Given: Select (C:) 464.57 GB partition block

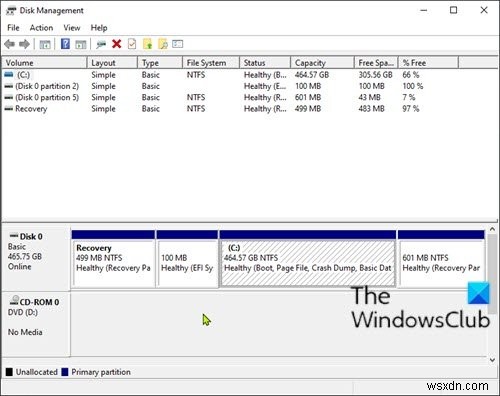Looking at the screenshot, I should click(308, 259).
